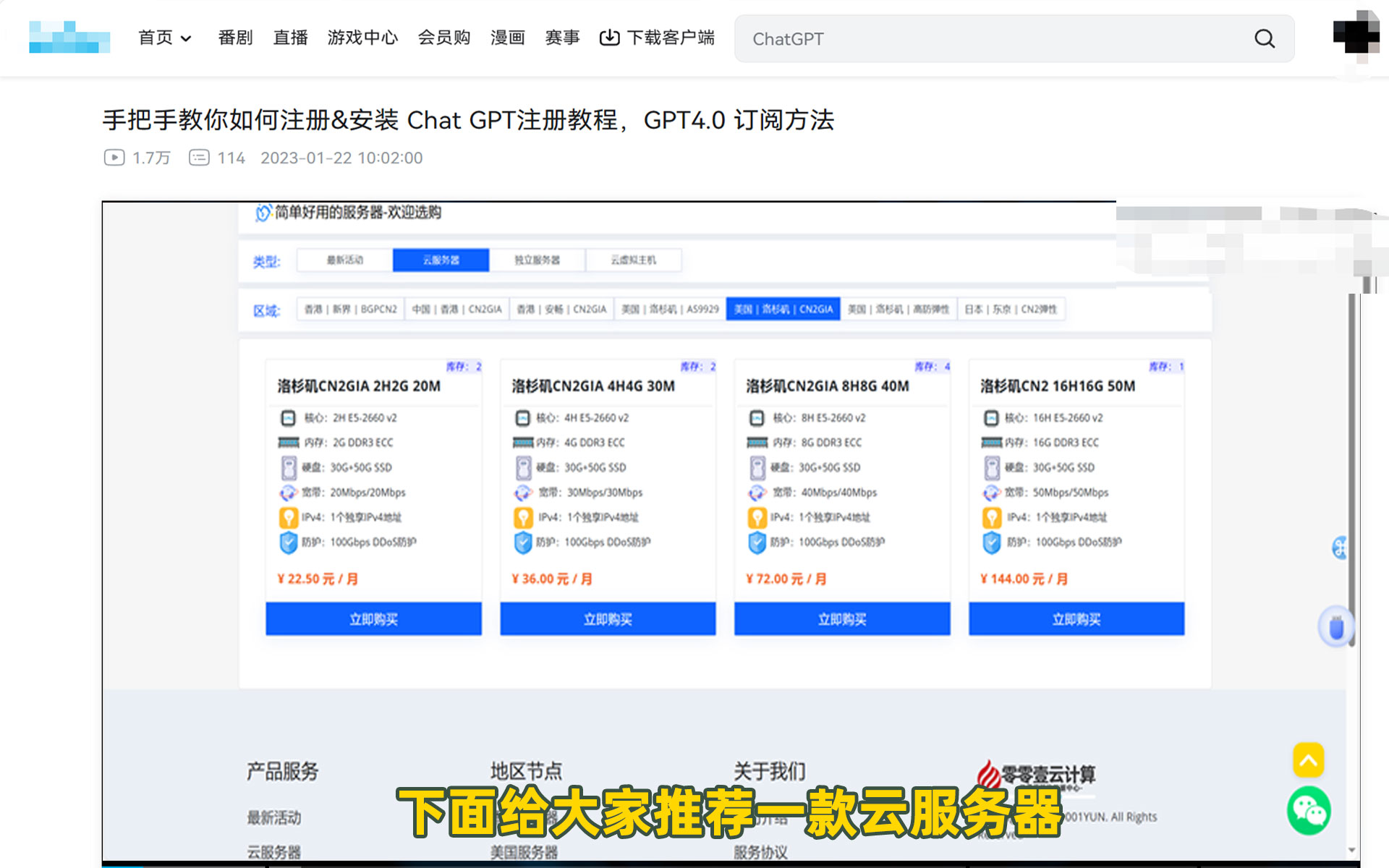Image resolution: width=1389 pixels, height=868 pixels.
Task: Select region 香港 | 安畅 | CN2GIA
Action: coord(561,309)
